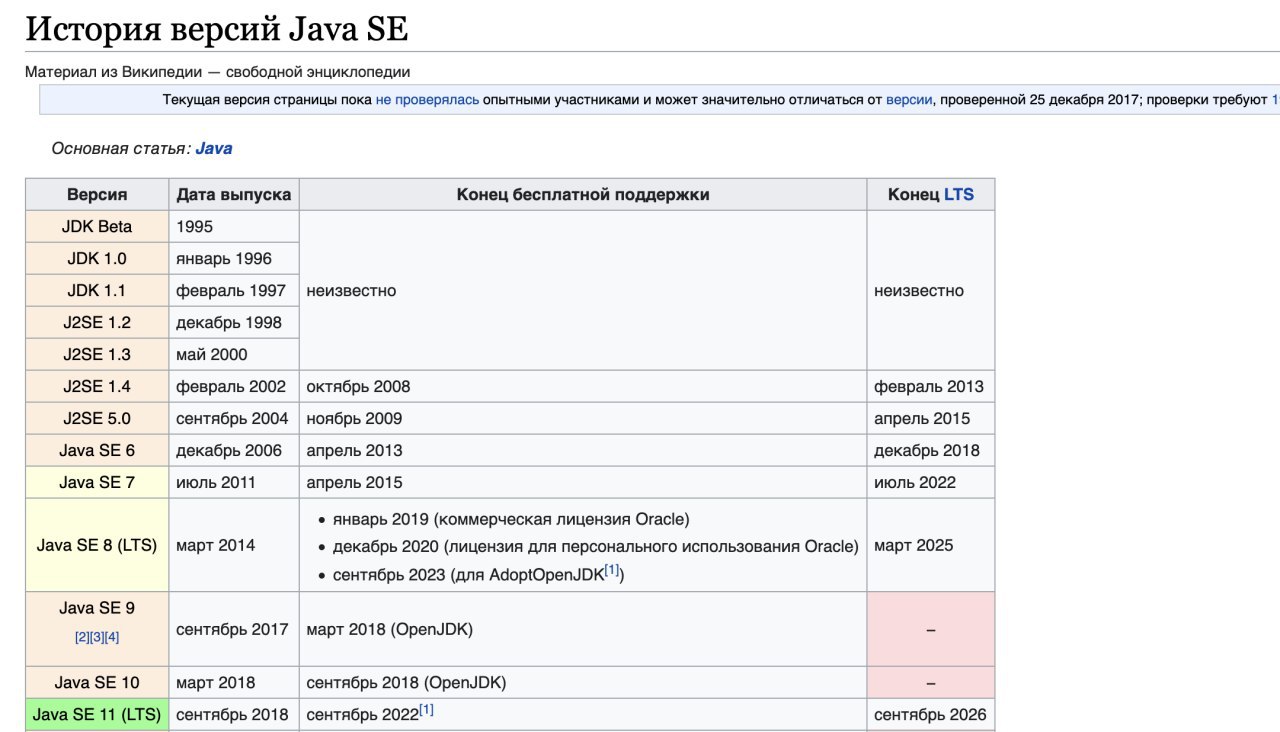
Task: Click the release date "февраль 2002"
Action: 231,386
